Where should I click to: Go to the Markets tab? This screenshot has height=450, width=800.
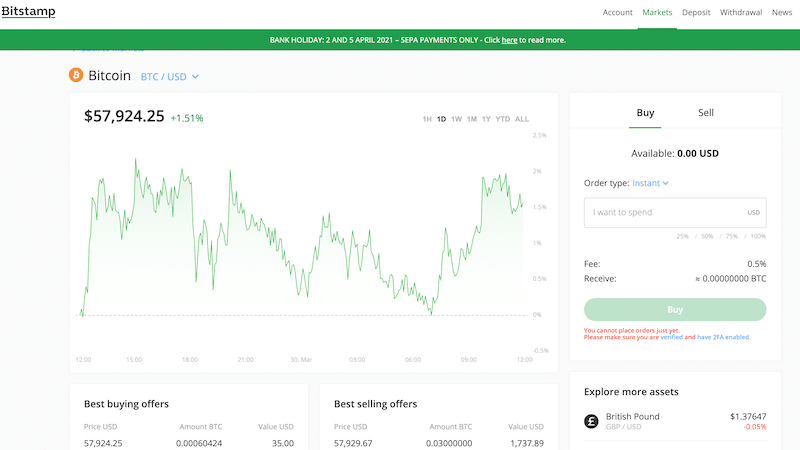click(657, 12)
